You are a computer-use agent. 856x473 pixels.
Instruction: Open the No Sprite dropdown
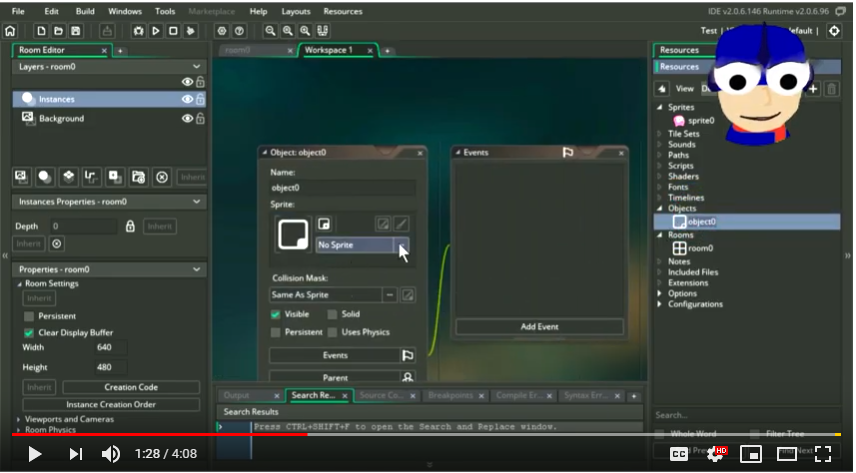tap(402, 245)
